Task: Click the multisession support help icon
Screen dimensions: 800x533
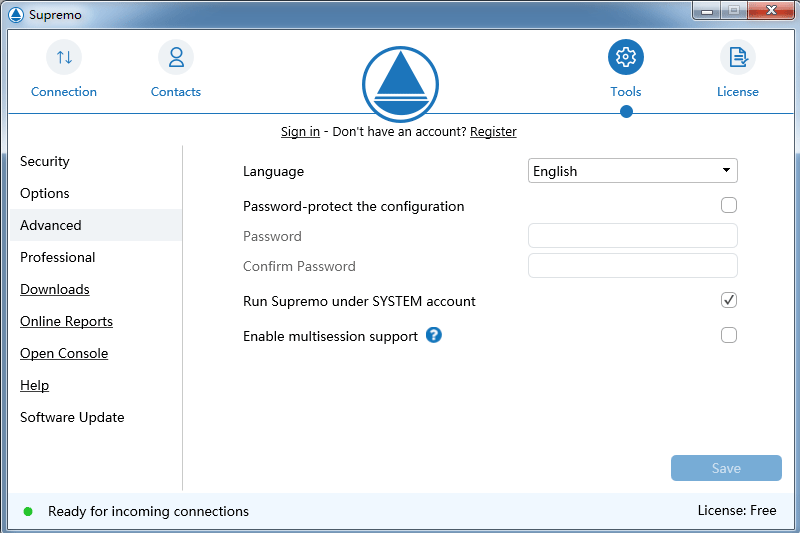Action: point(434,335)
